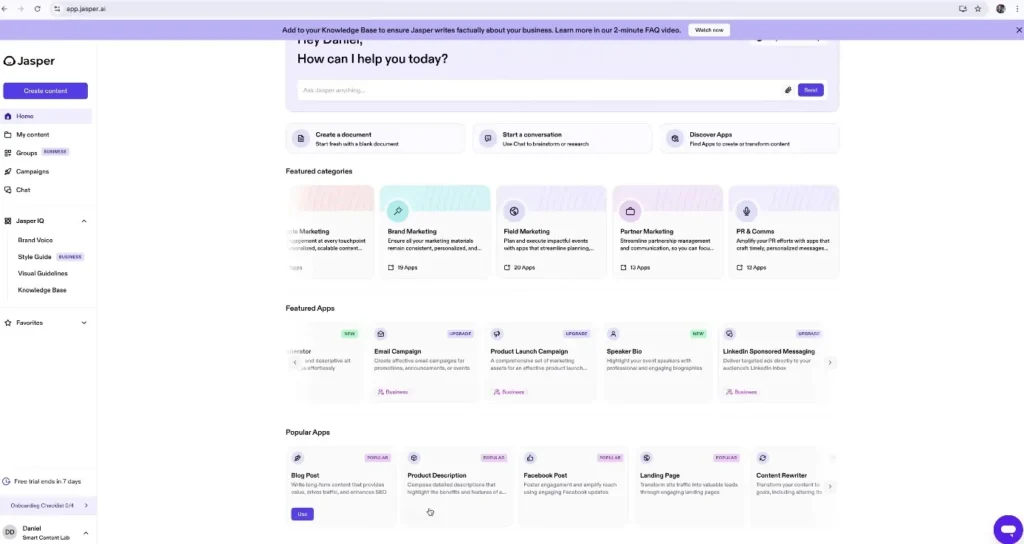Click the Groups sidebar icon
The image size is (1024, 544).
pyautogui.click(x=8, y=153)
